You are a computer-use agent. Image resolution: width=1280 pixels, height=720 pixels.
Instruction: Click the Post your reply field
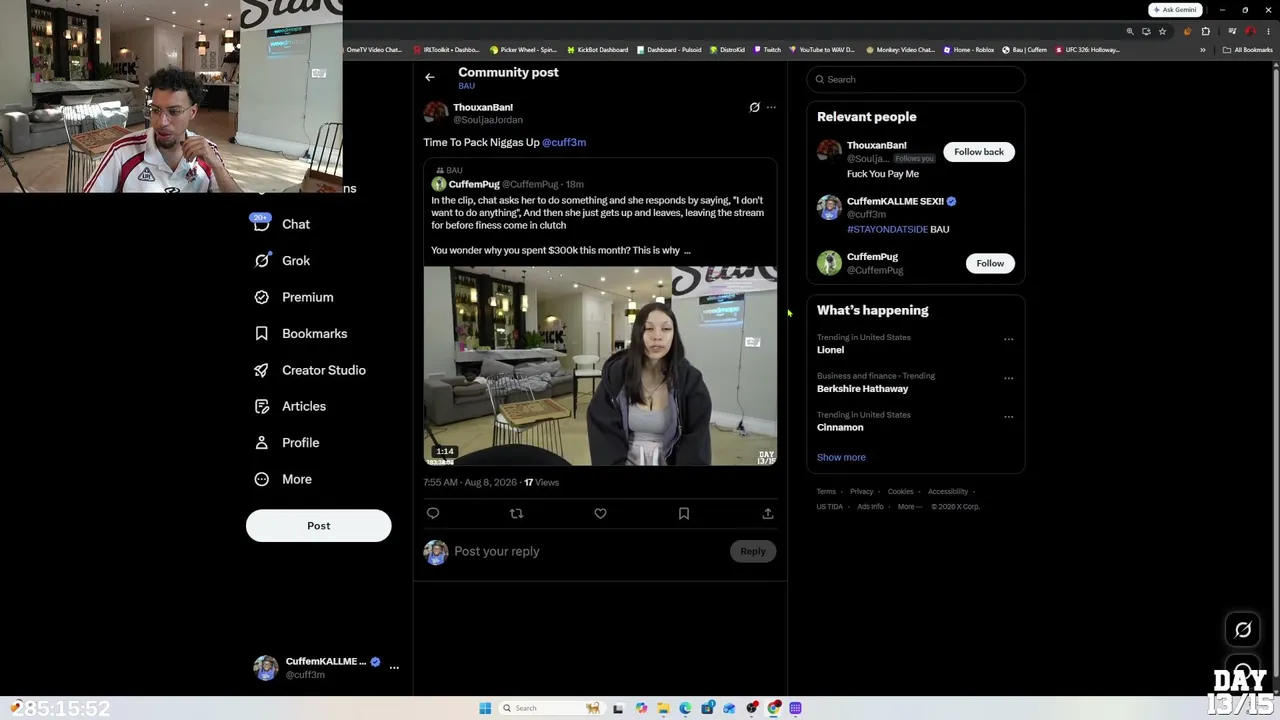[588, 551]
